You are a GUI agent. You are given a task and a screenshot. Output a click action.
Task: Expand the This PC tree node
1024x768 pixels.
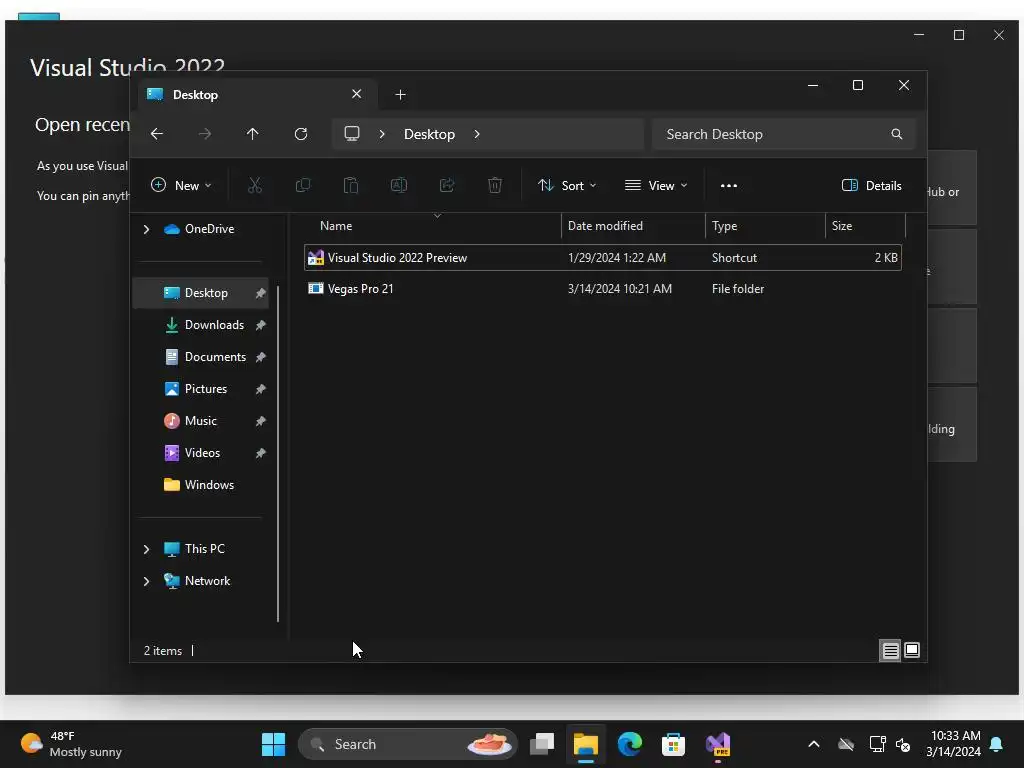click(146, 549)
